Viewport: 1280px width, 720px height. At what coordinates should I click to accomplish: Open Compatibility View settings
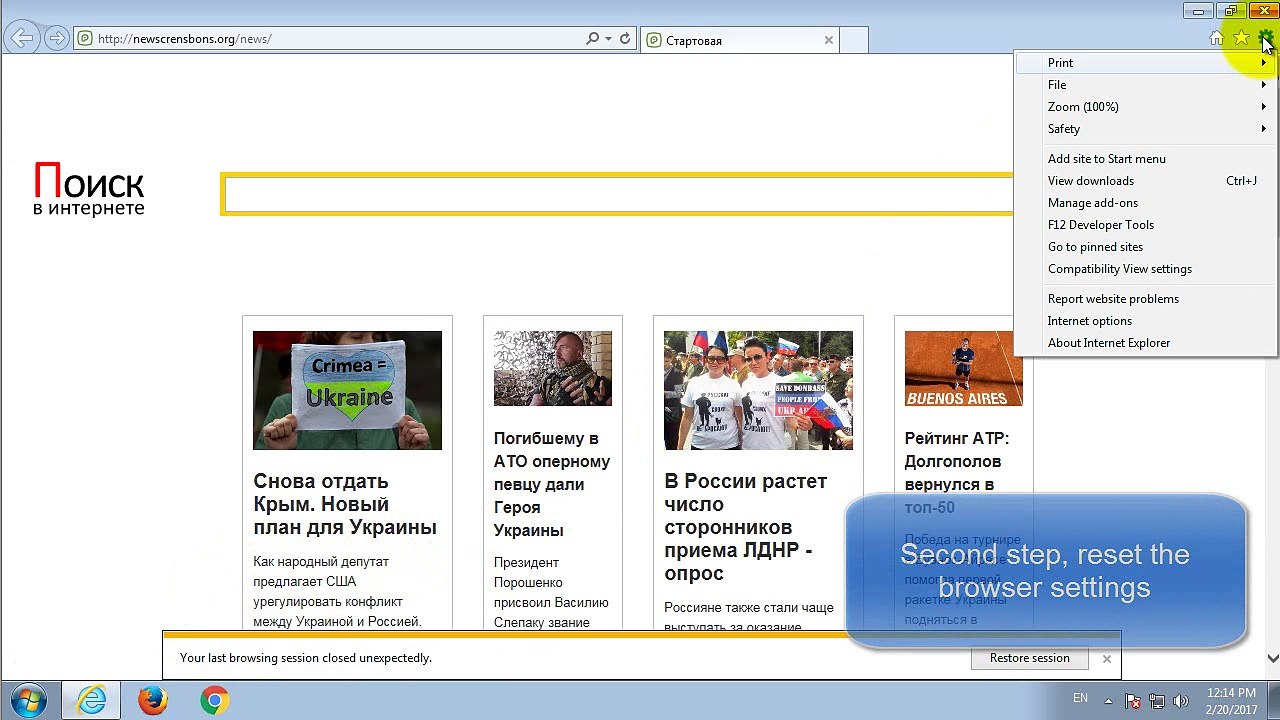point(1146,268)
